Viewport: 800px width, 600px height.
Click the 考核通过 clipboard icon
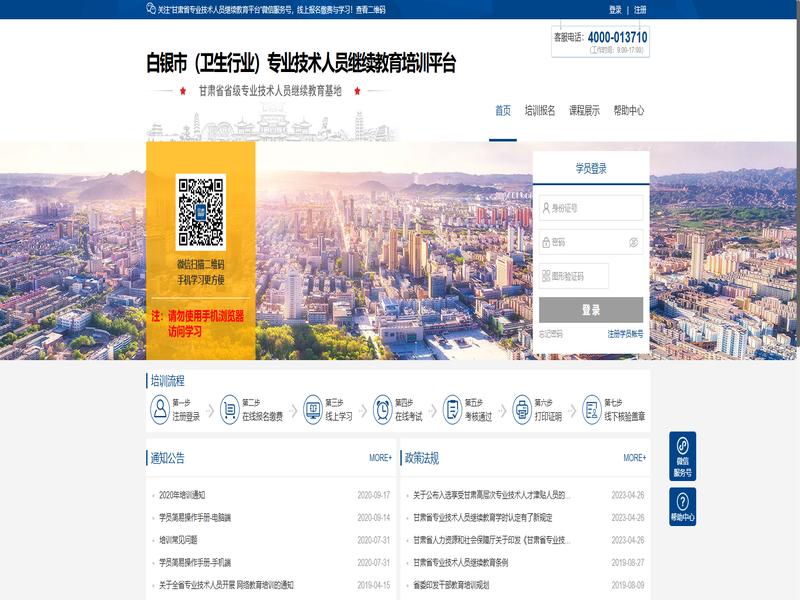(453, 410)
